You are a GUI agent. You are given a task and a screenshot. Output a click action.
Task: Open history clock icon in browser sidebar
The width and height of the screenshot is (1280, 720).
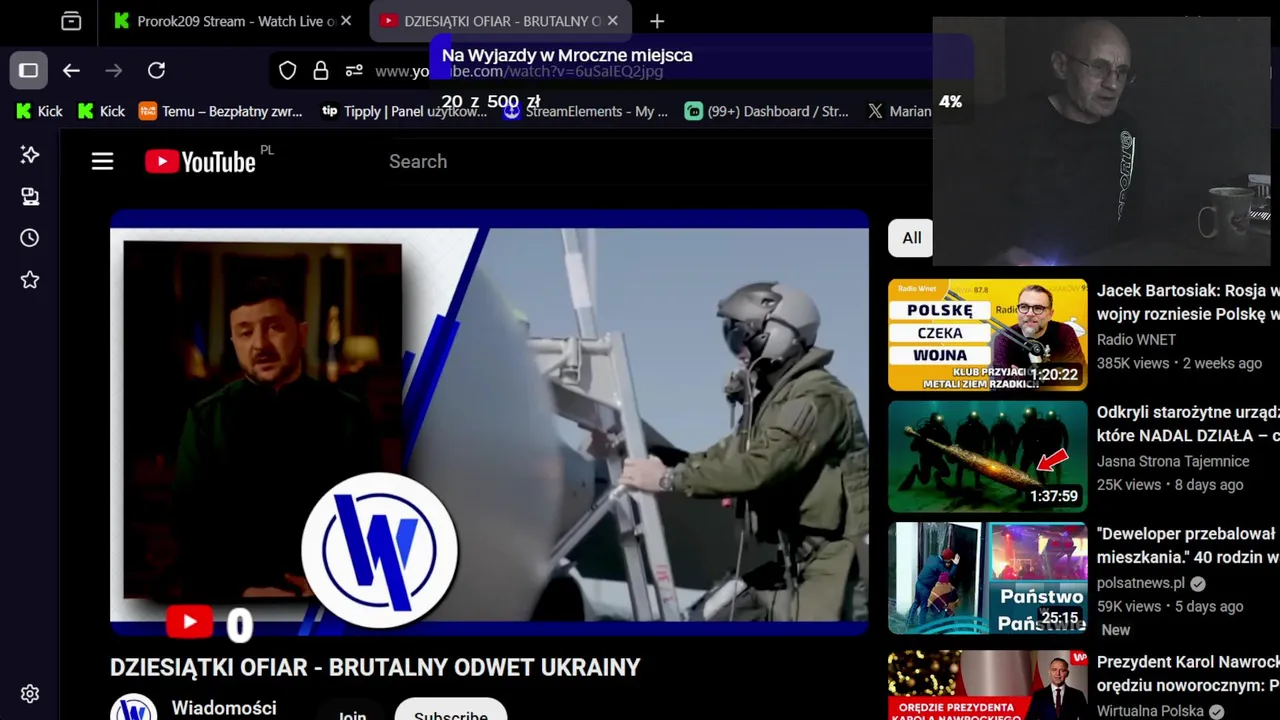[30, 238]
